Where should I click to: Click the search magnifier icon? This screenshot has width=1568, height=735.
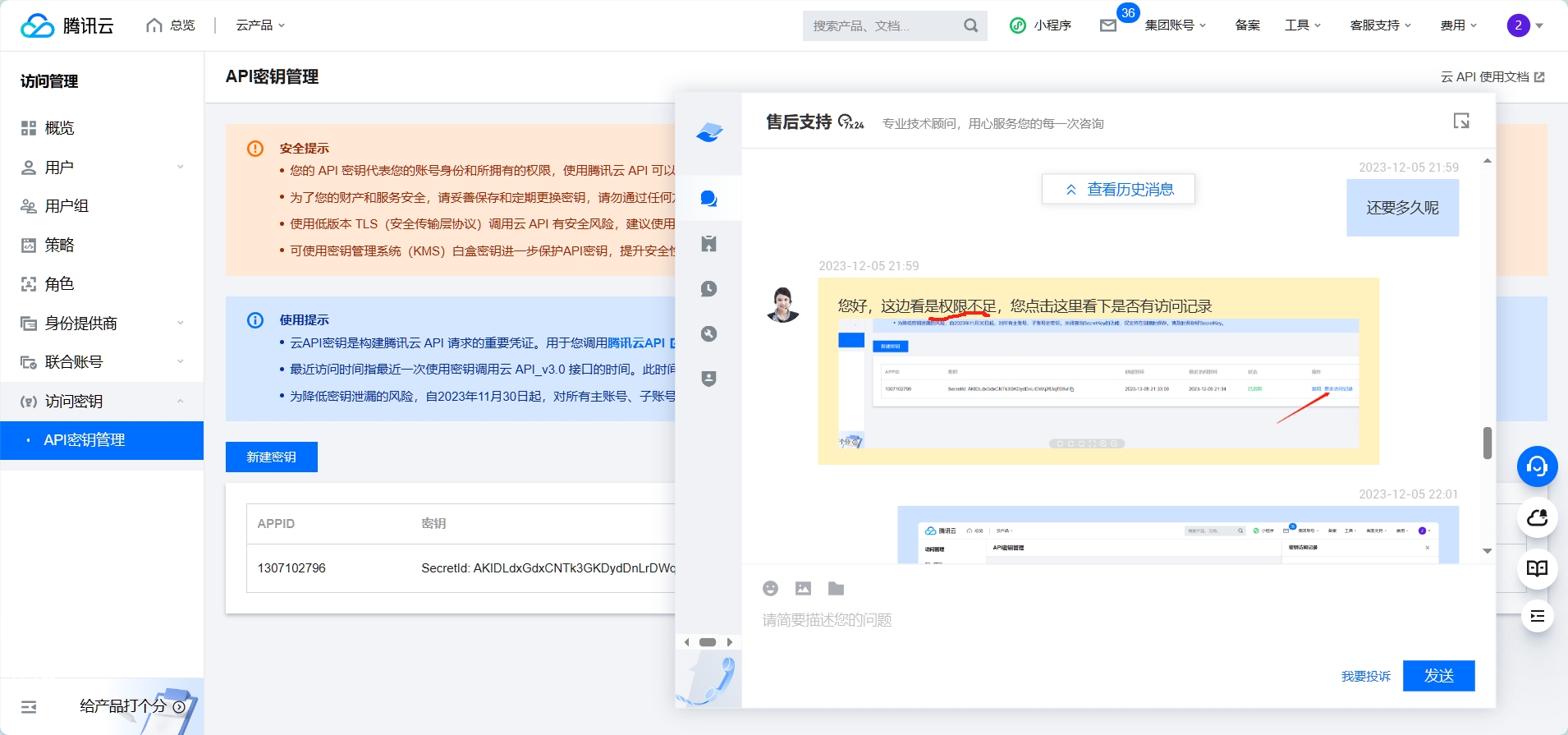pos(970,25)
